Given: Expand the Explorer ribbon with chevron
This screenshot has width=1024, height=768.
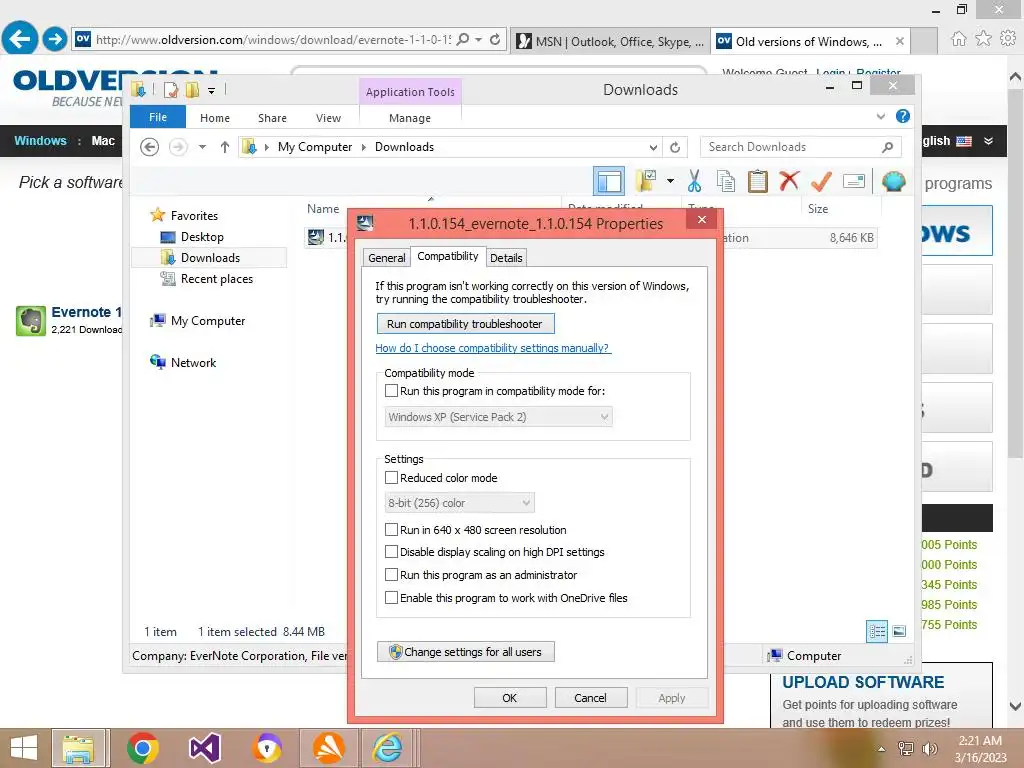Looking at the screenshot, I should [x=881, y=116].
